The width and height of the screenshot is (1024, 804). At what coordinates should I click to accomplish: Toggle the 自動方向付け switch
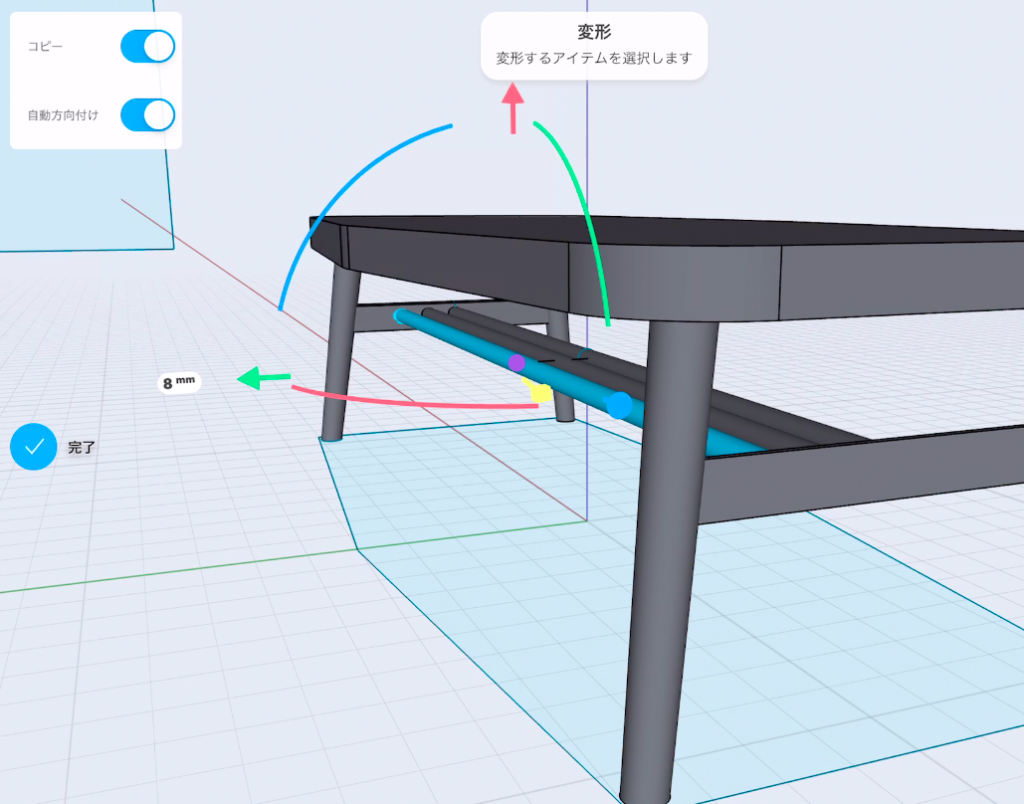pos(148,115)
